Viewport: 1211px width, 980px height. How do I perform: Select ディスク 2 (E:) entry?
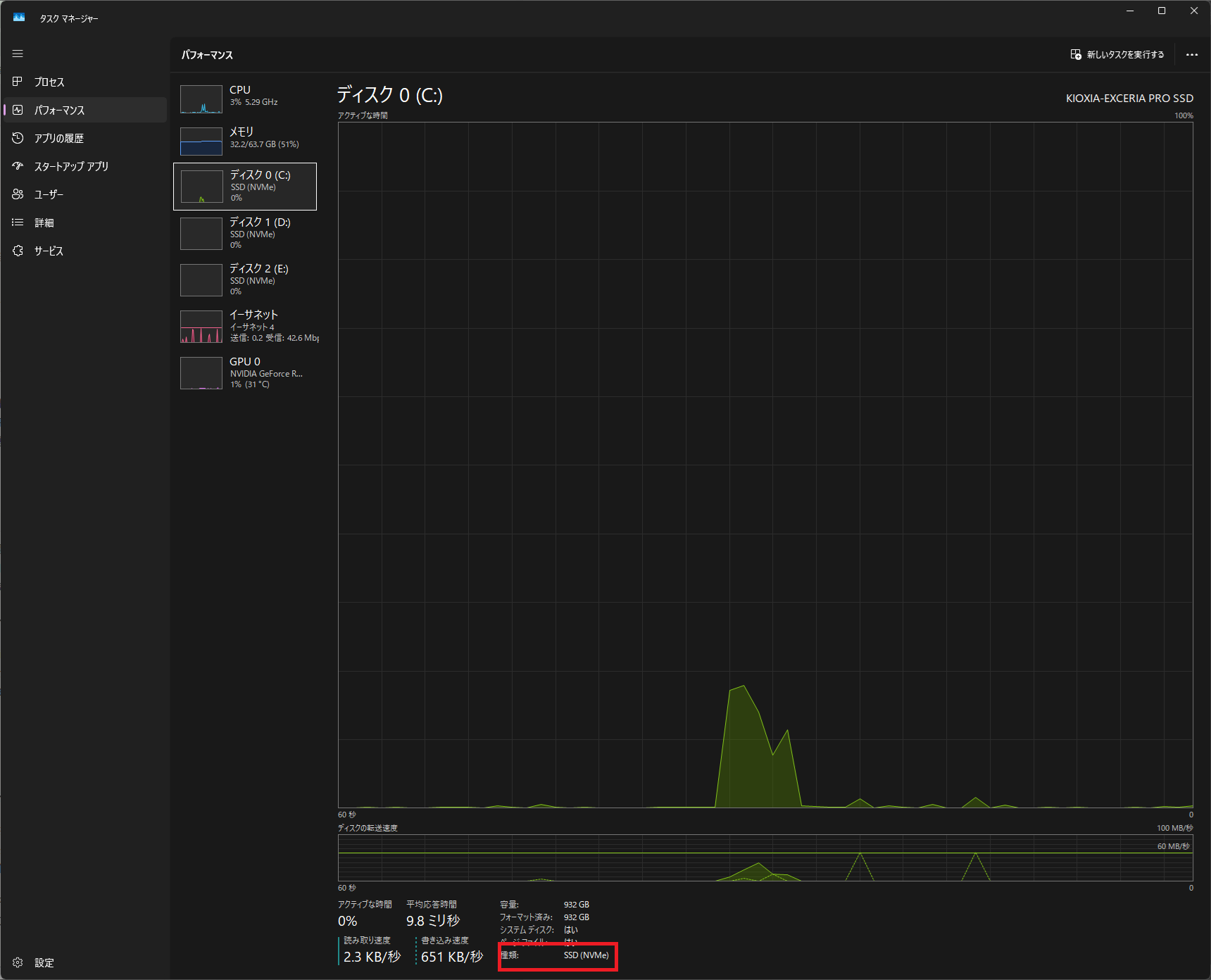(245, 279)
